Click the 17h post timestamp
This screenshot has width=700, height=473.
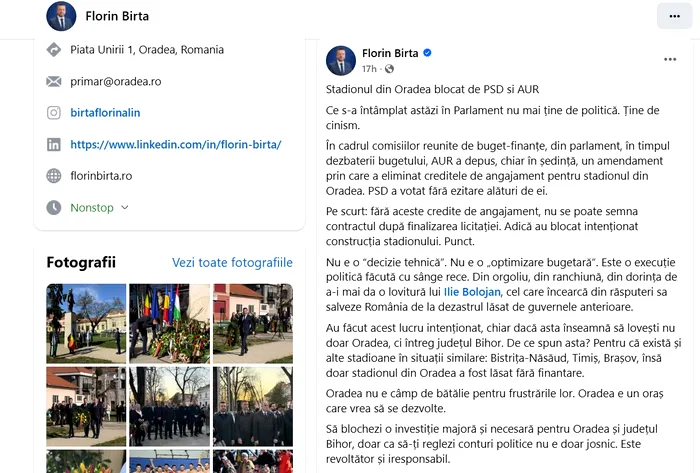(369, 69)
